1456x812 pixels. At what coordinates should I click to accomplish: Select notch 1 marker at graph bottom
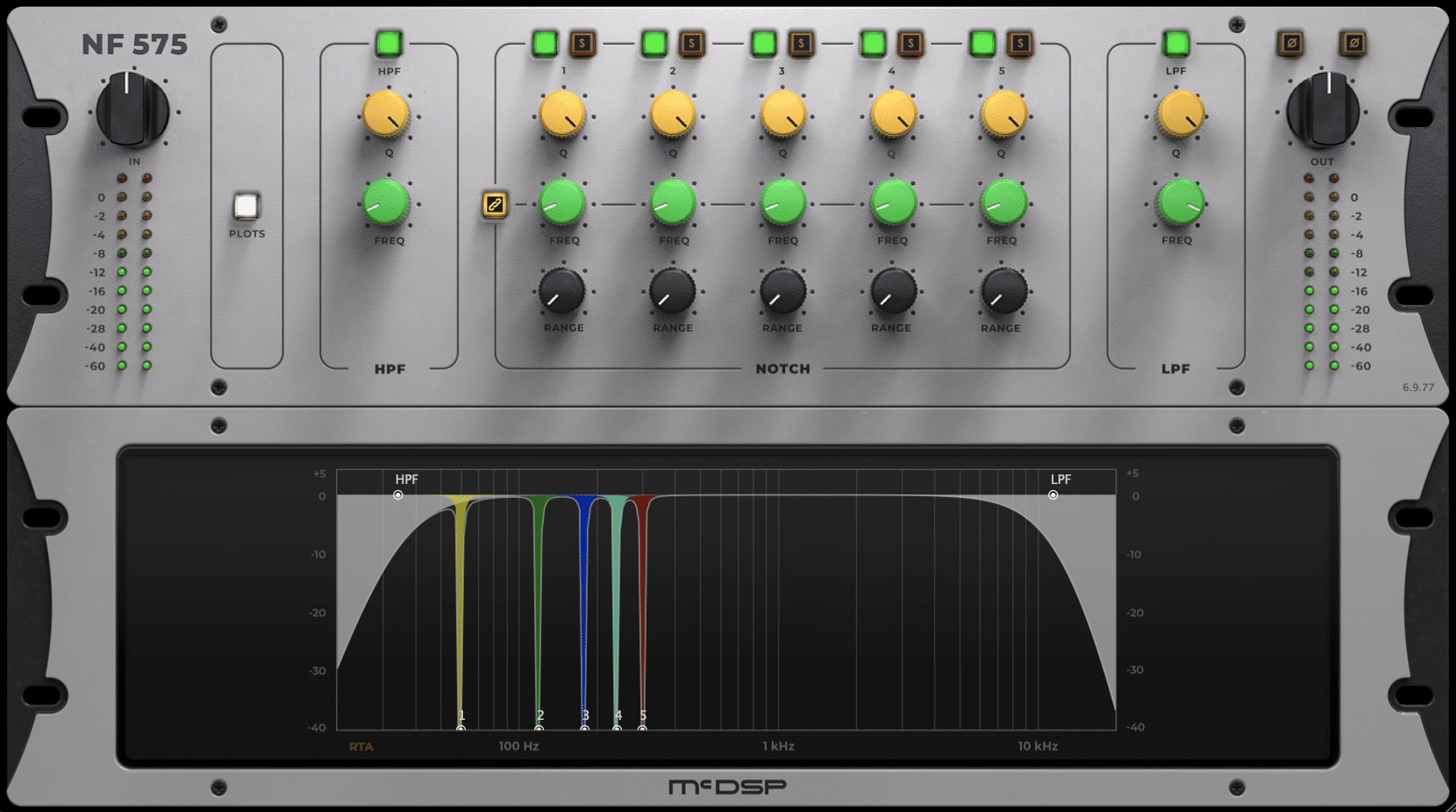[x=460, y=728]
